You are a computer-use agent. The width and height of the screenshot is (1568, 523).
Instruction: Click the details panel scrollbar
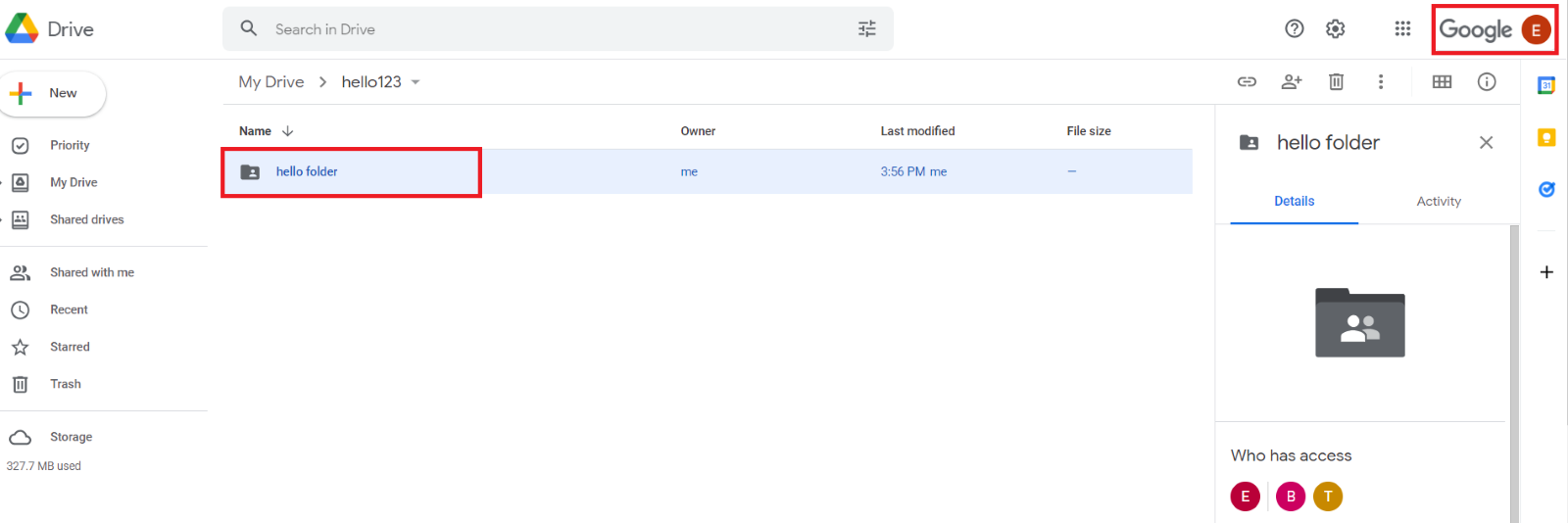coord(1514,372)
